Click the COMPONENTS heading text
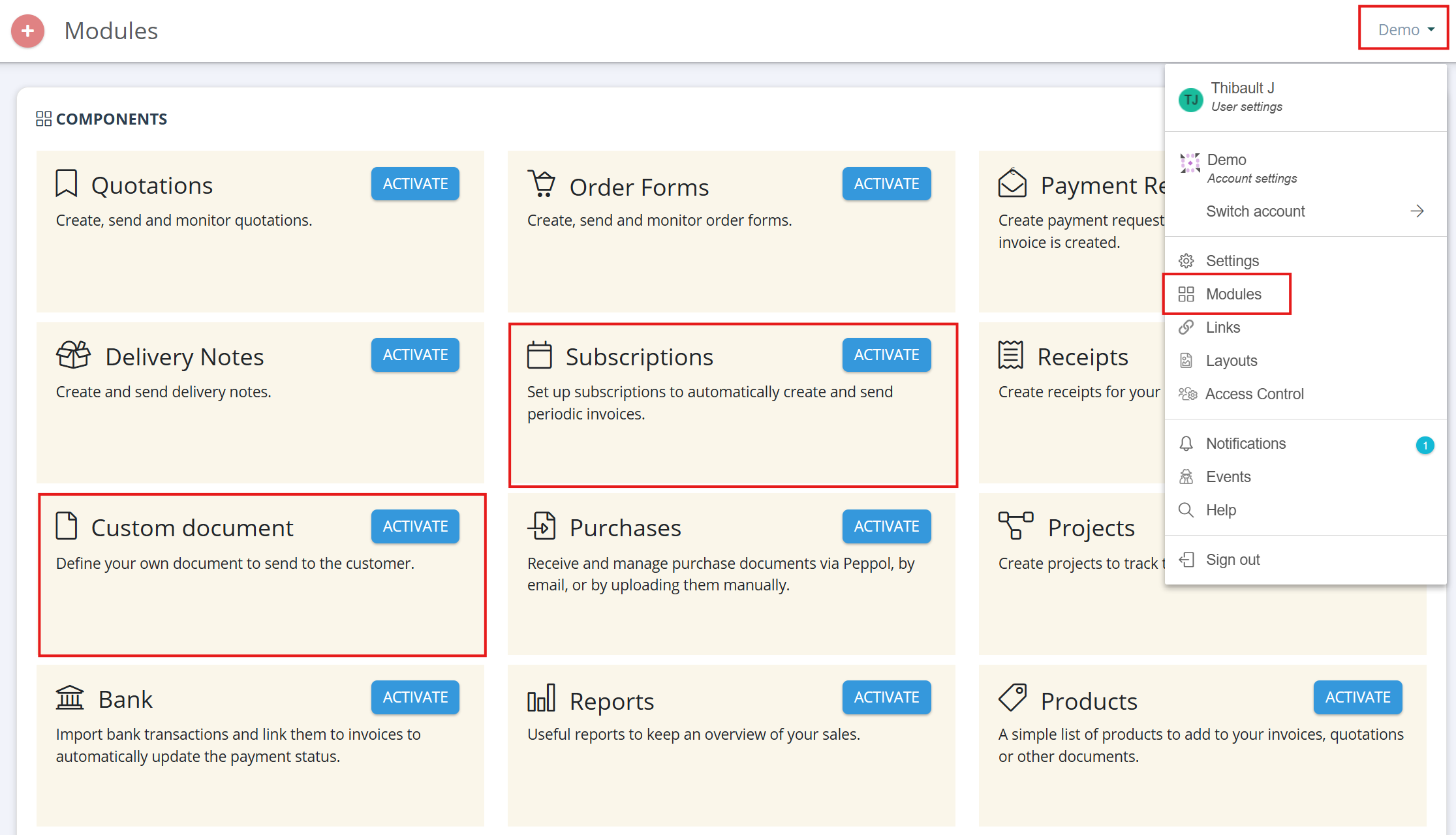1456x835 pixels. tap(112, 119)
